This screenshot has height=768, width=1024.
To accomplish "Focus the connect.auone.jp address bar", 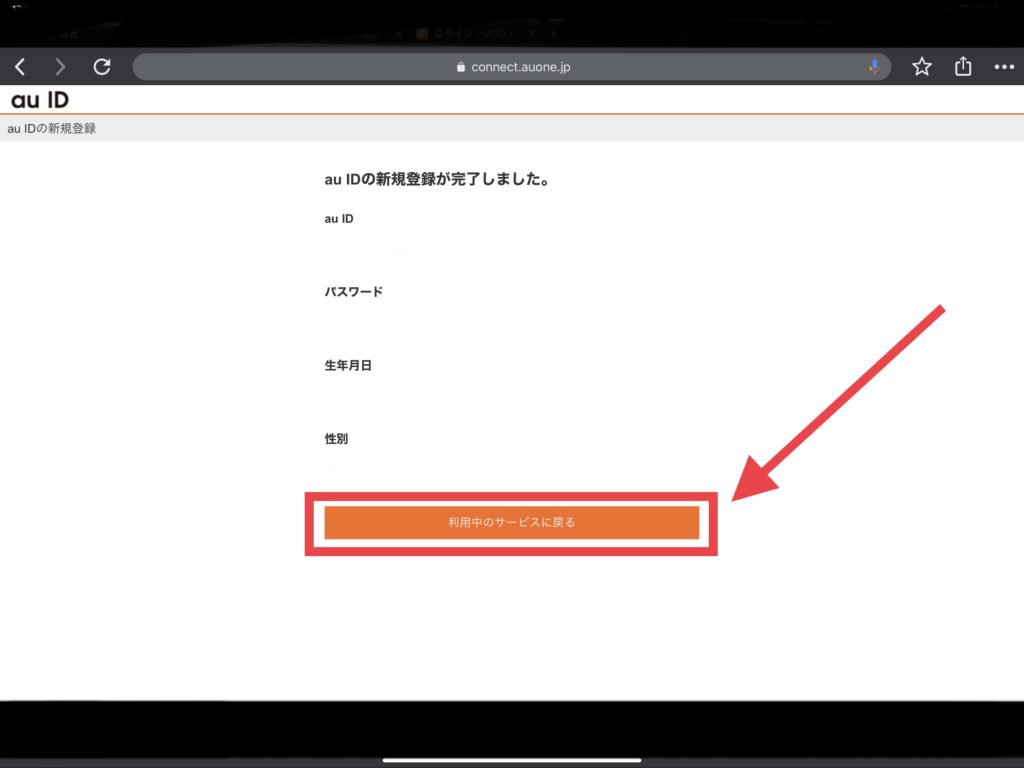I will [511, 67].
